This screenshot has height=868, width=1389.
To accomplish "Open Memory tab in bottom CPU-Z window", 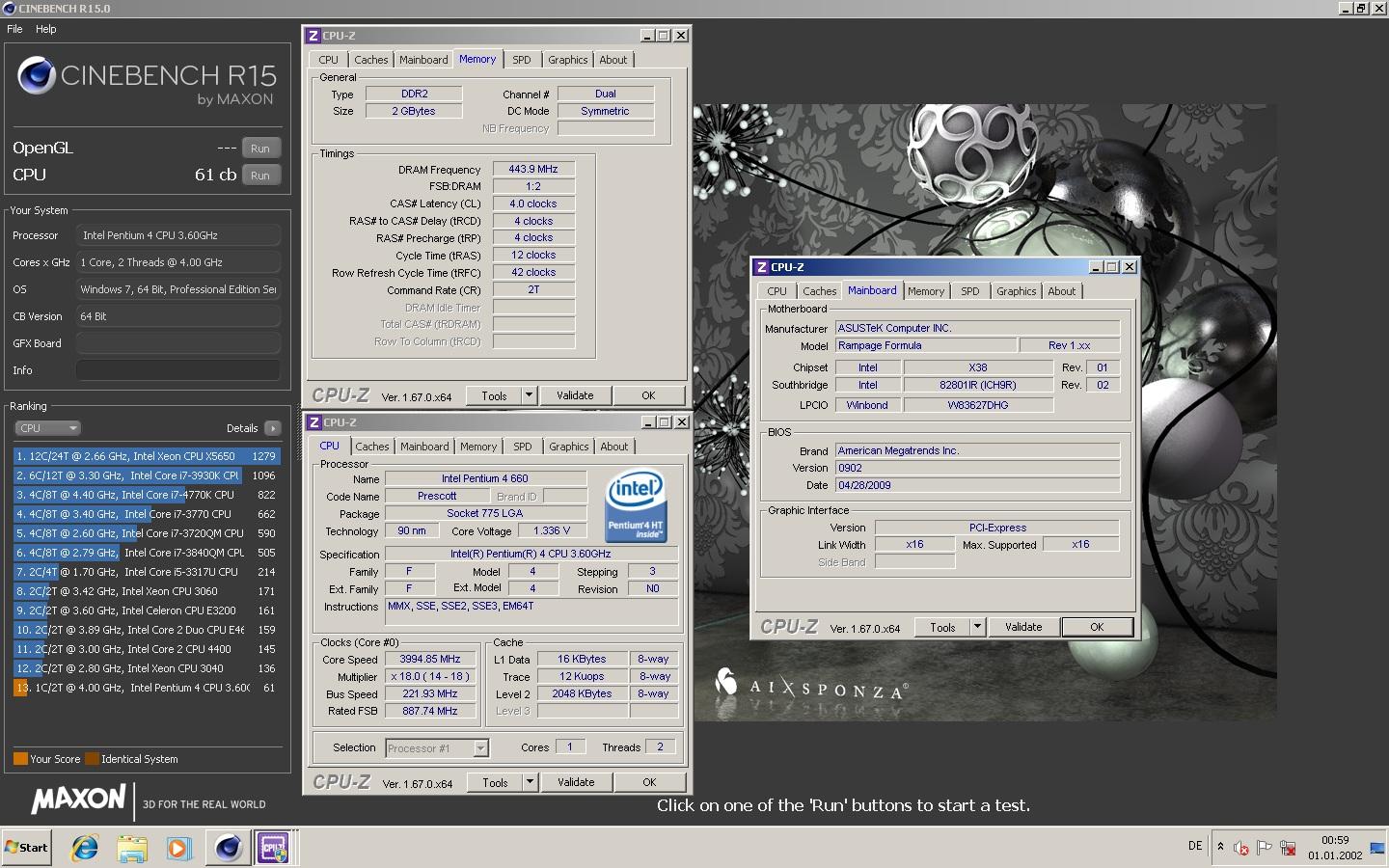I will pyautogui.click(x=478, y=447).
